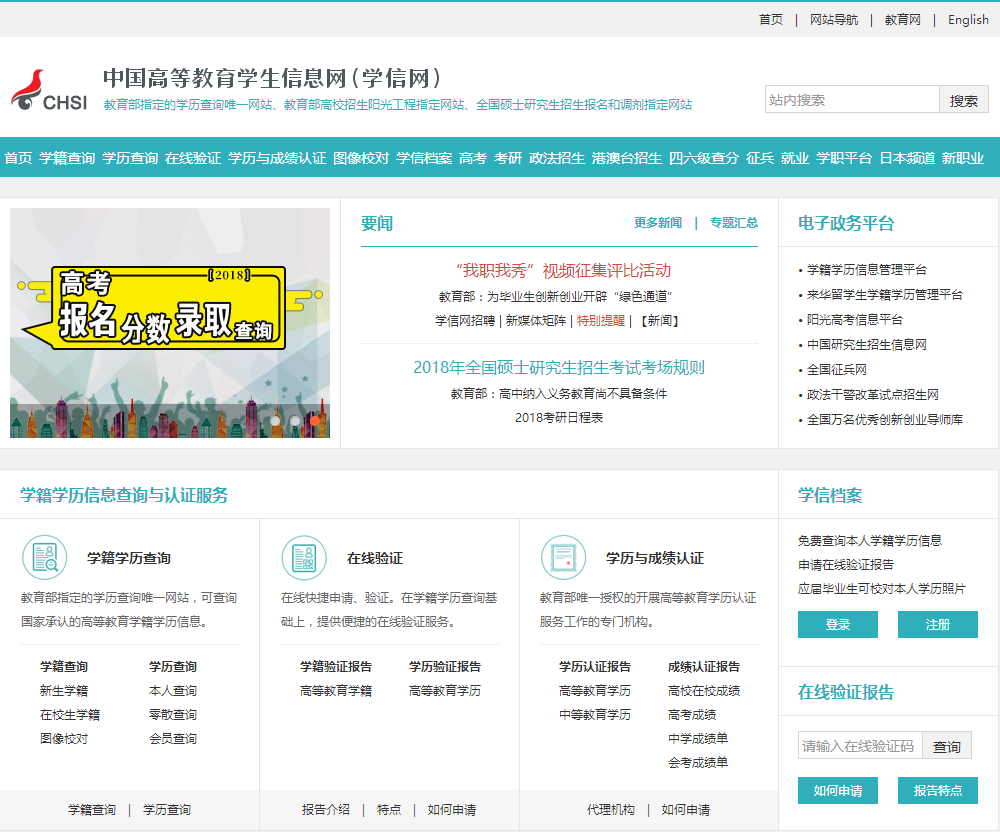Open the red "我职我秀" 视频征集评比活动 headline
This screenshot has width=1000, height=832.
(x=563, y=270)
